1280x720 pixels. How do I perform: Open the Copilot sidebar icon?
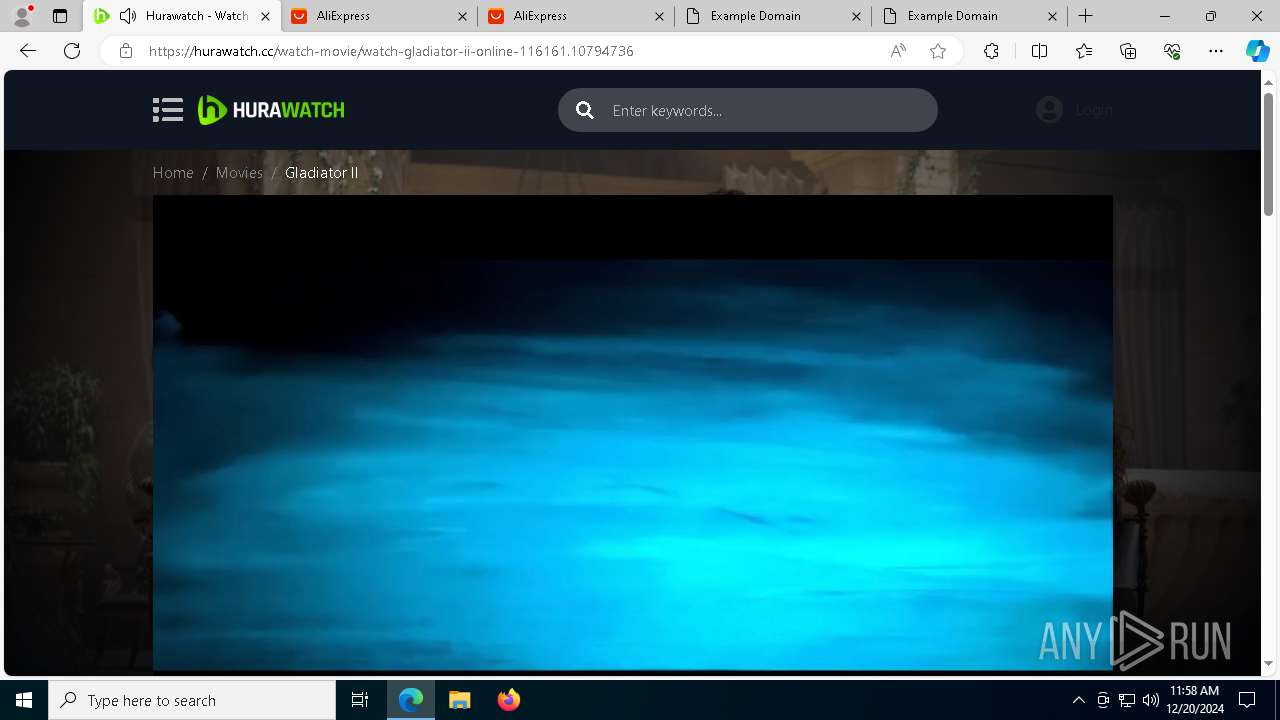tap(1257, 51)
